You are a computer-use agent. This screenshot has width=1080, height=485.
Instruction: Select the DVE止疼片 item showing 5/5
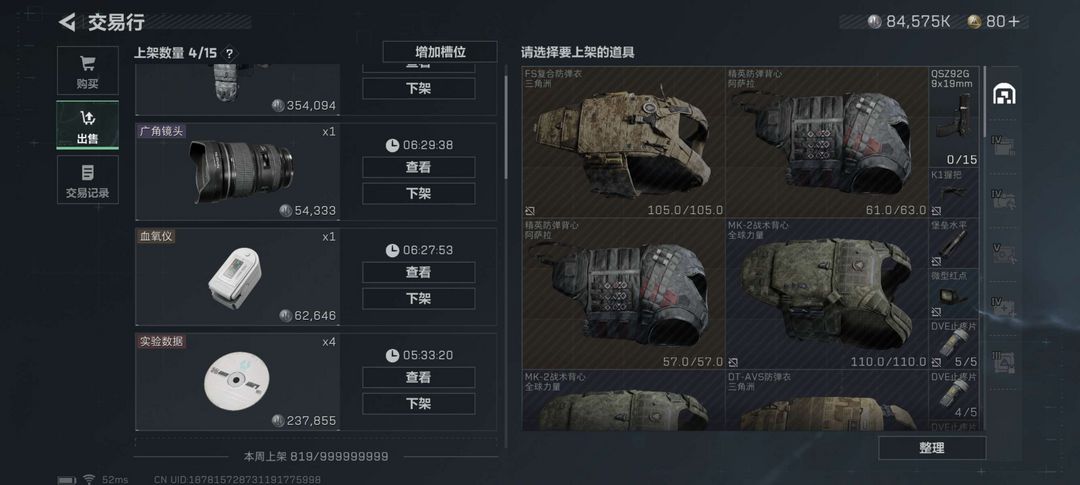pyautogui.click(x=954, y=345)
